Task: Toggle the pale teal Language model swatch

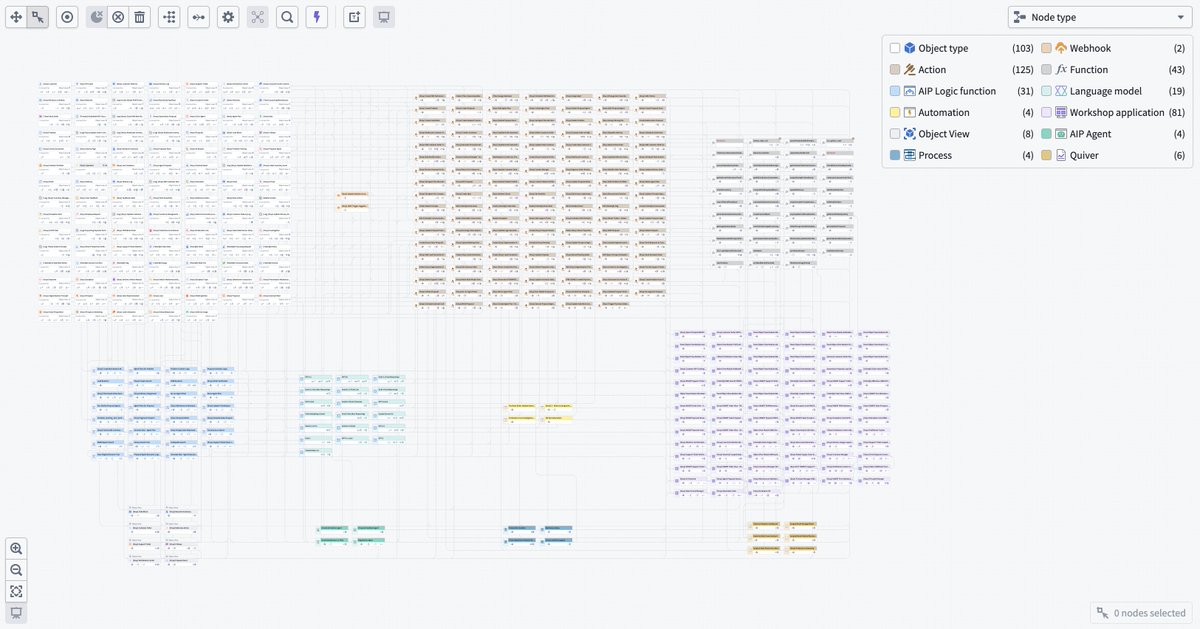Action: tap(1046, 91)
